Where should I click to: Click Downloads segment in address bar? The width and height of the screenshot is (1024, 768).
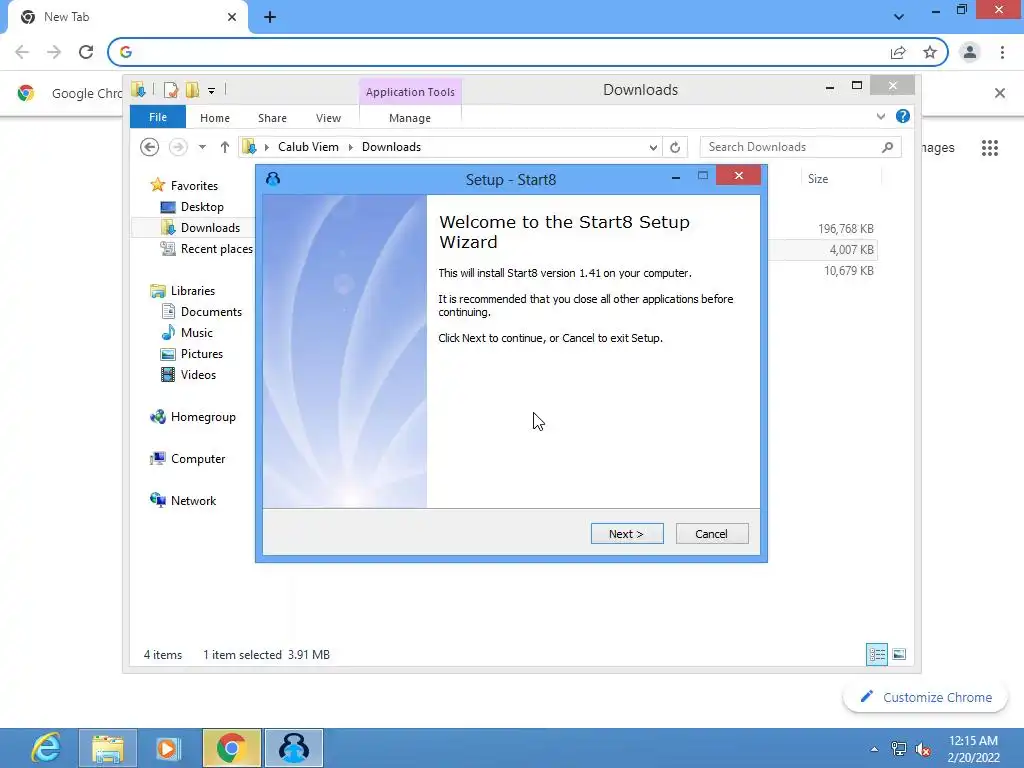391,147
